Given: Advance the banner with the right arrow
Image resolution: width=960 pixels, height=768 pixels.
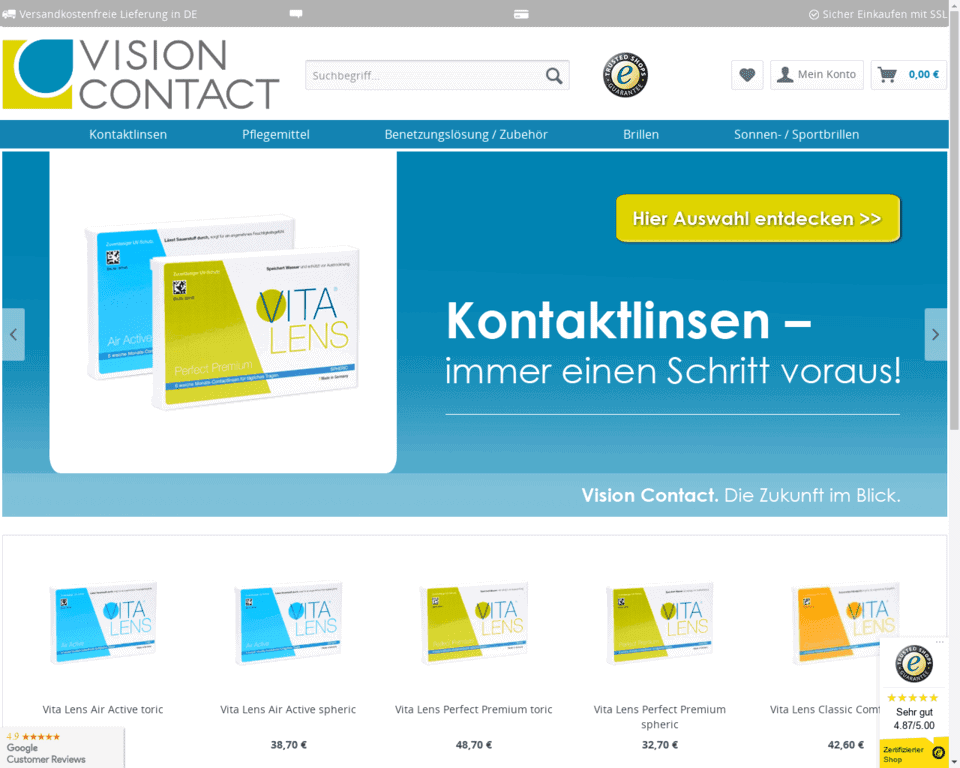Looking at the screenshot, I should click(x=935, y=334).
